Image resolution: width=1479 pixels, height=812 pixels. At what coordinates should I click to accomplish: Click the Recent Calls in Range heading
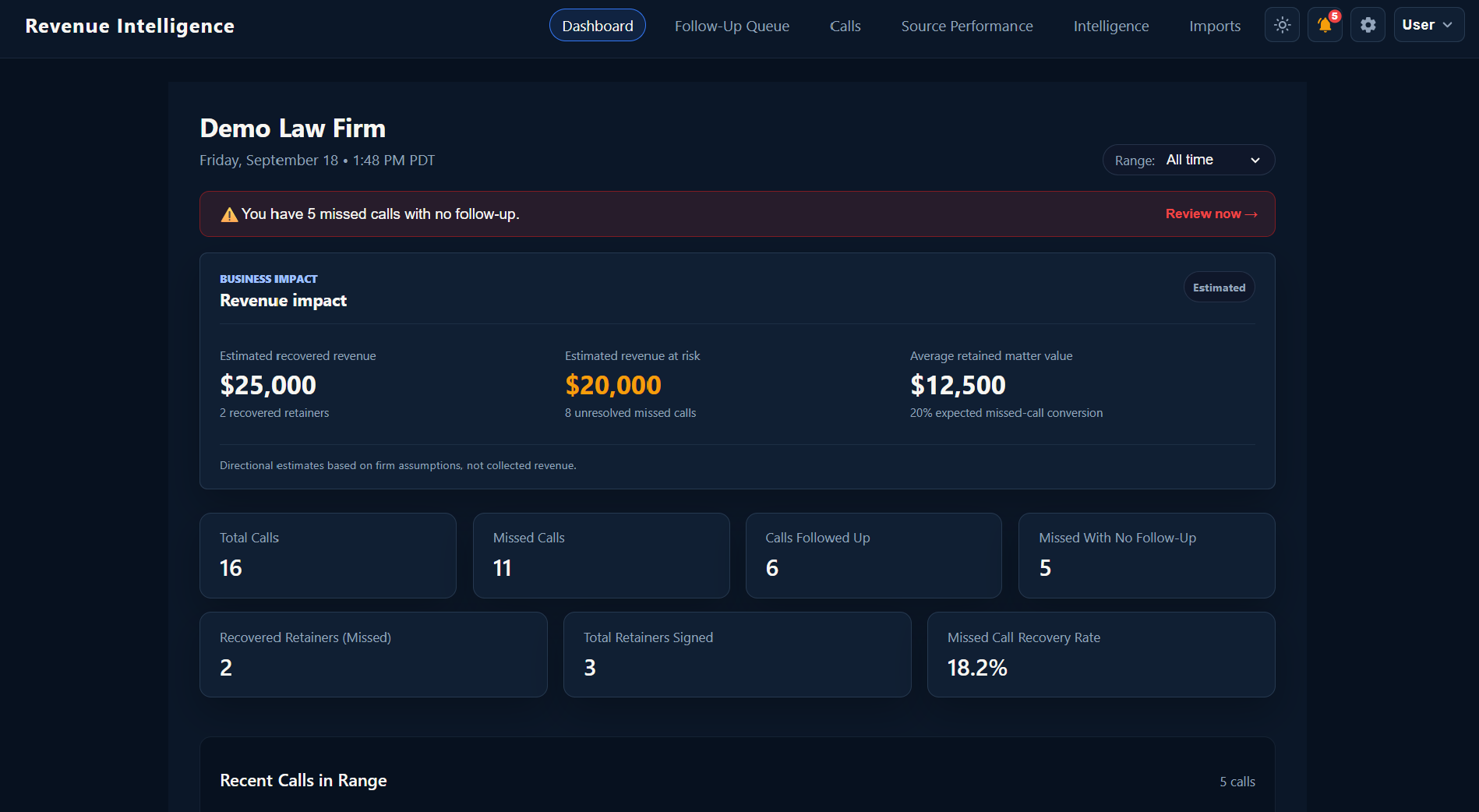(x=303, y=781)
